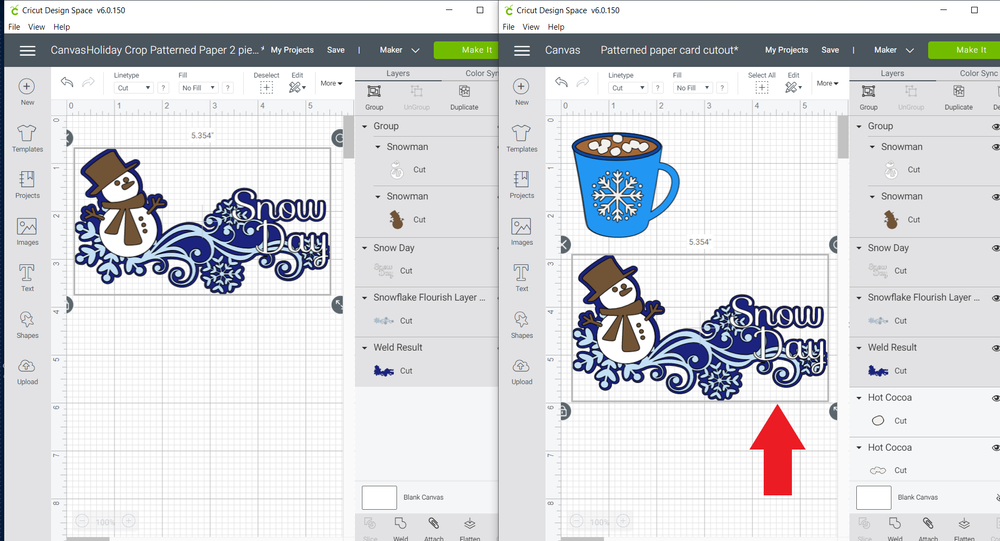Click New icon in left window sidebar
The image size is (1000, 541).
(x=27, y=86)
